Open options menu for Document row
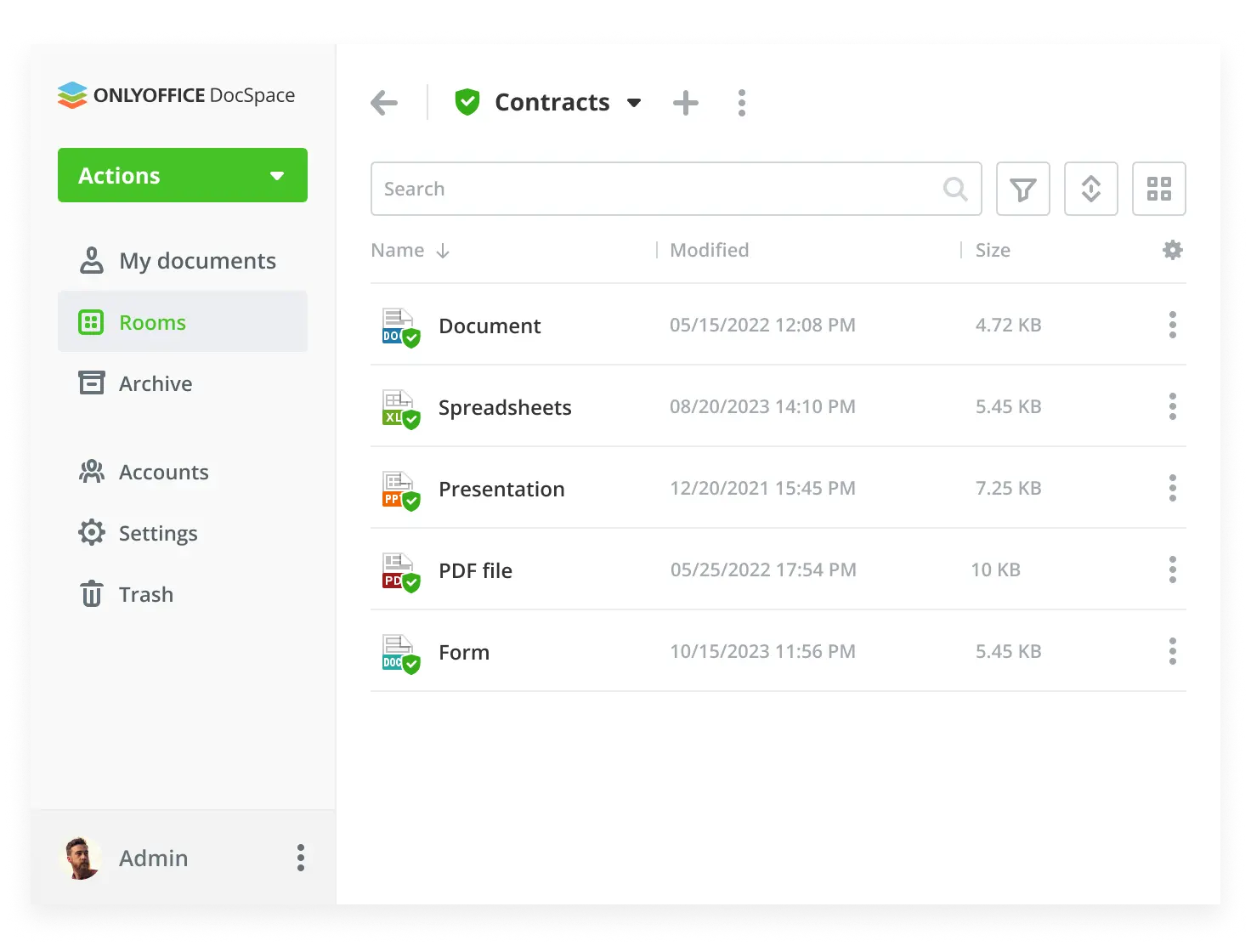This screenshot has width=1251, height=952. [1172, 325]
